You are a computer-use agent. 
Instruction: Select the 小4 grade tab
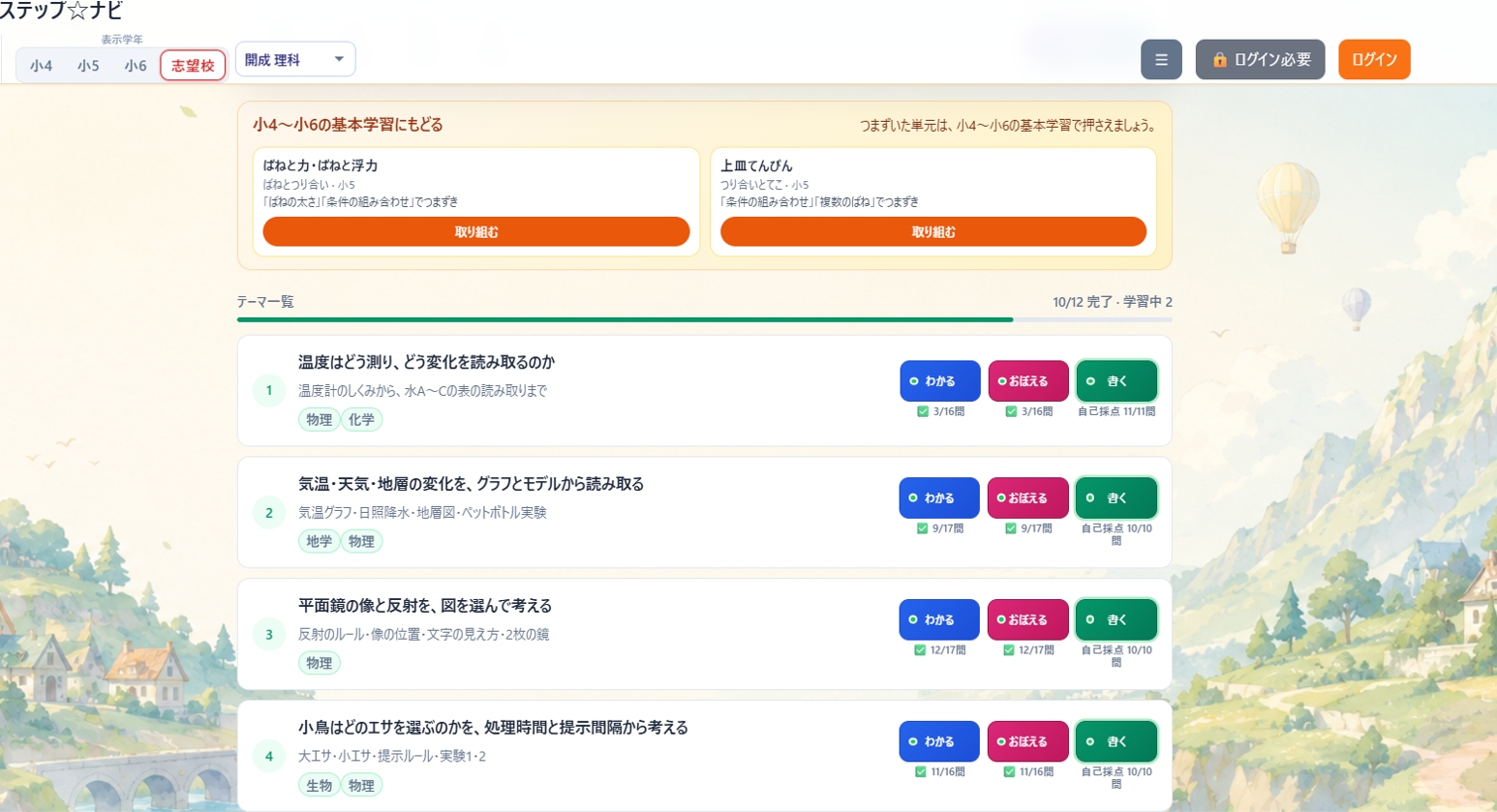pos(41,66)
